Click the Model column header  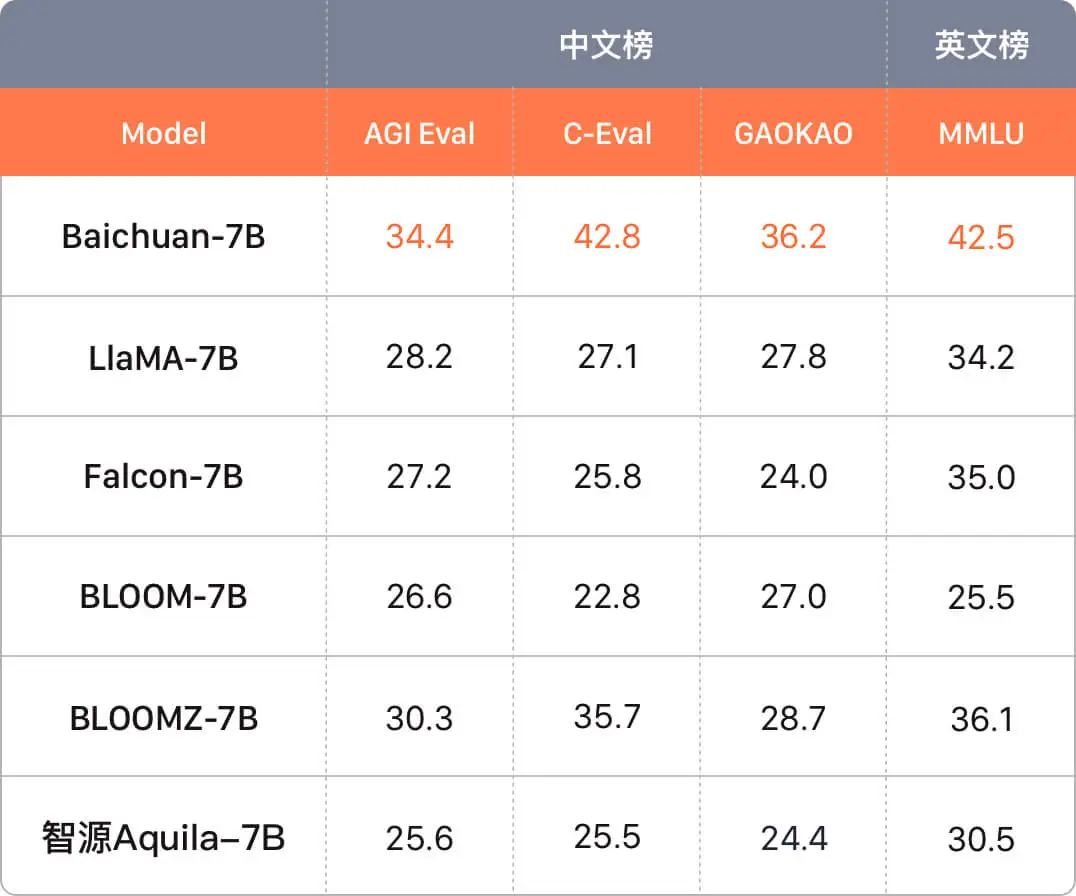click(163, 133)
